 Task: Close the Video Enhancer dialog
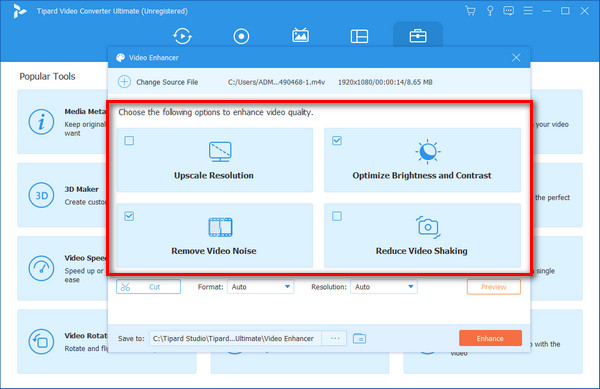(516, 57)
